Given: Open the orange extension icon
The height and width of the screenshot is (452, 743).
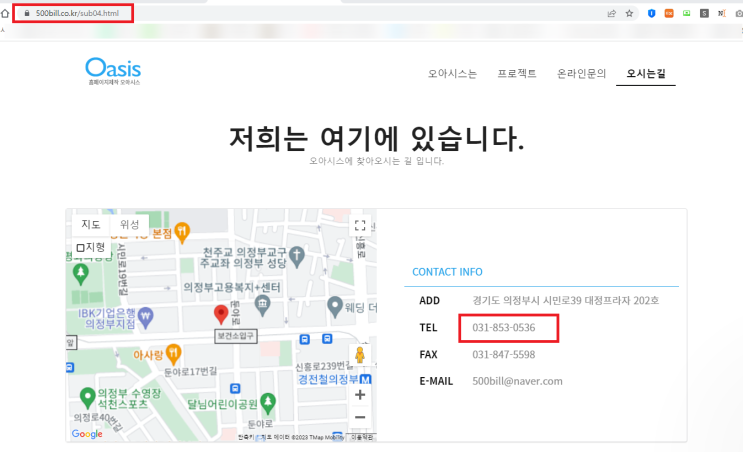Looking at the screenshot, I should (x=669, y=13).
